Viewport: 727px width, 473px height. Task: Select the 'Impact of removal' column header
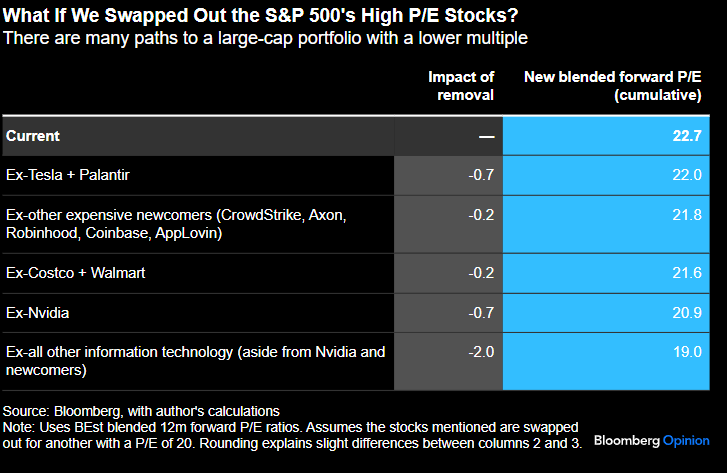460,86
